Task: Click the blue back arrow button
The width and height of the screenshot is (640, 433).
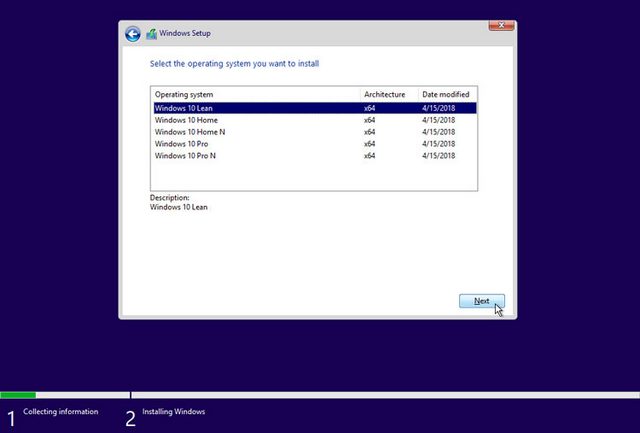Action: coord(133,34)
